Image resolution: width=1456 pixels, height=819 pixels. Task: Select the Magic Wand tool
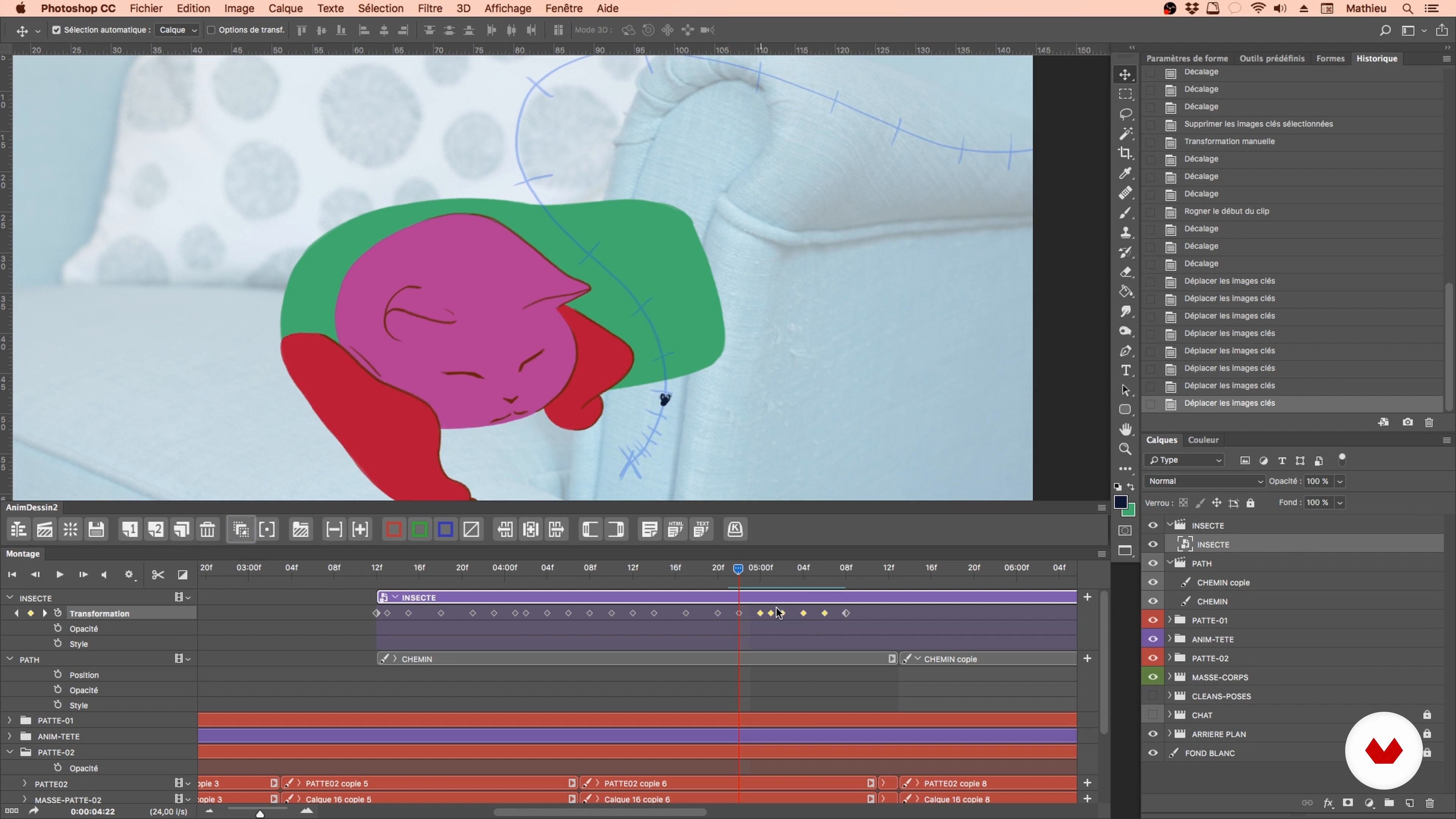point(1125,133)
